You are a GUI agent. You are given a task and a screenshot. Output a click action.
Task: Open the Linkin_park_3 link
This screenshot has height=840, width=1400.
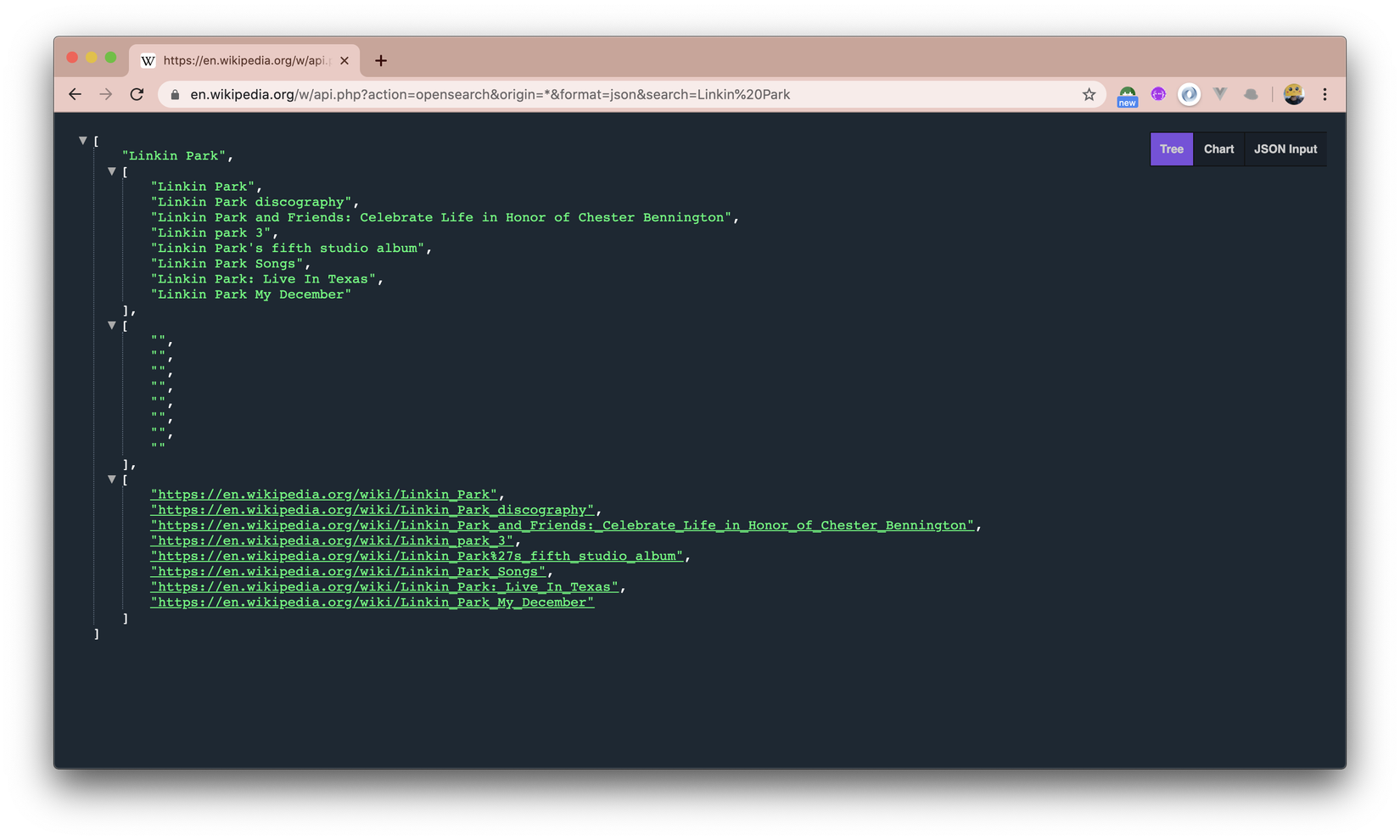coord(333,540)
